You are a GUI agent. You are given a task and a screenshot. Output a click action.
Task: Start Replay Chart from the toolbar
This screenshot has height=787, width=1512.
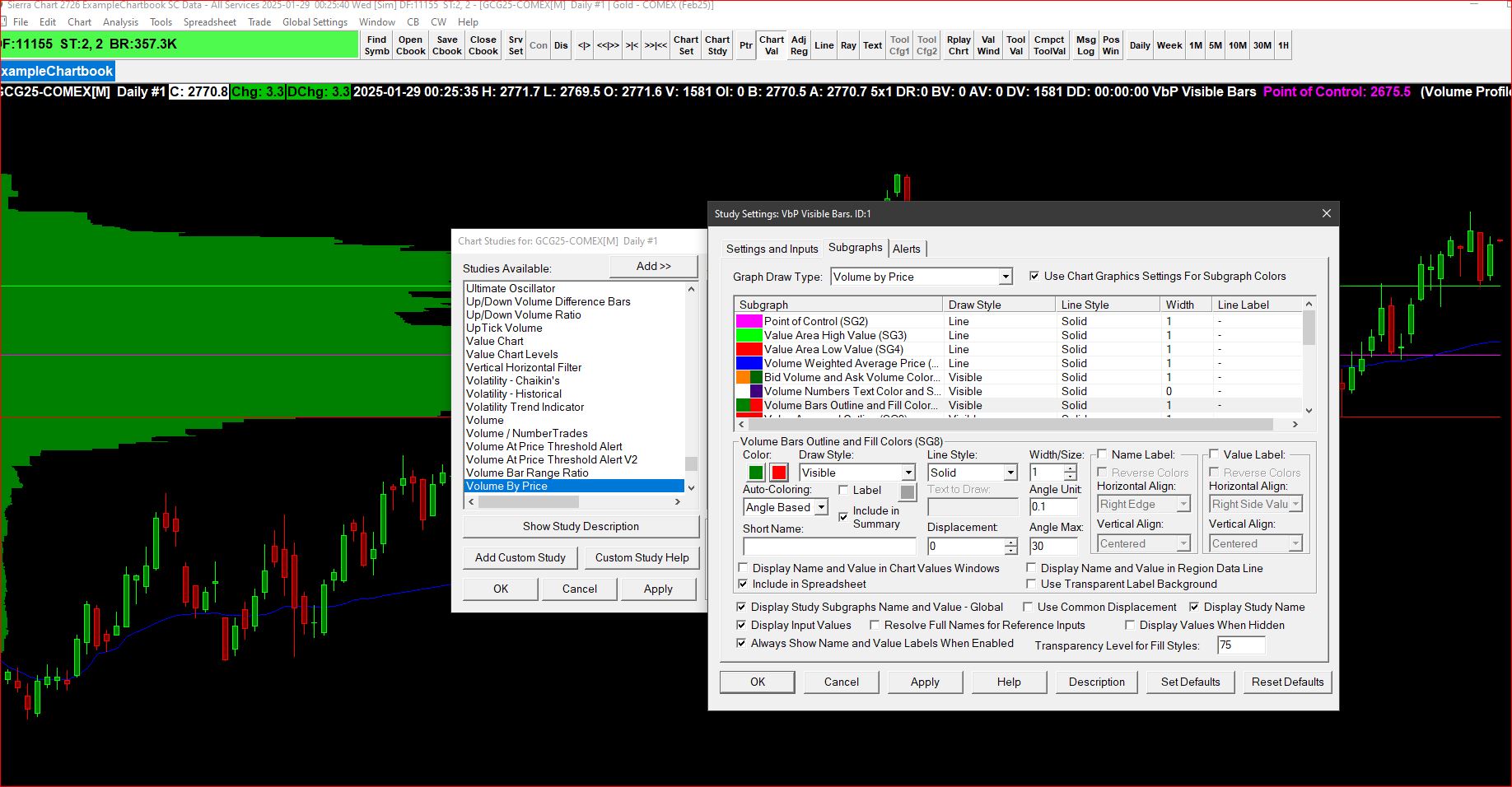point(959,45)
